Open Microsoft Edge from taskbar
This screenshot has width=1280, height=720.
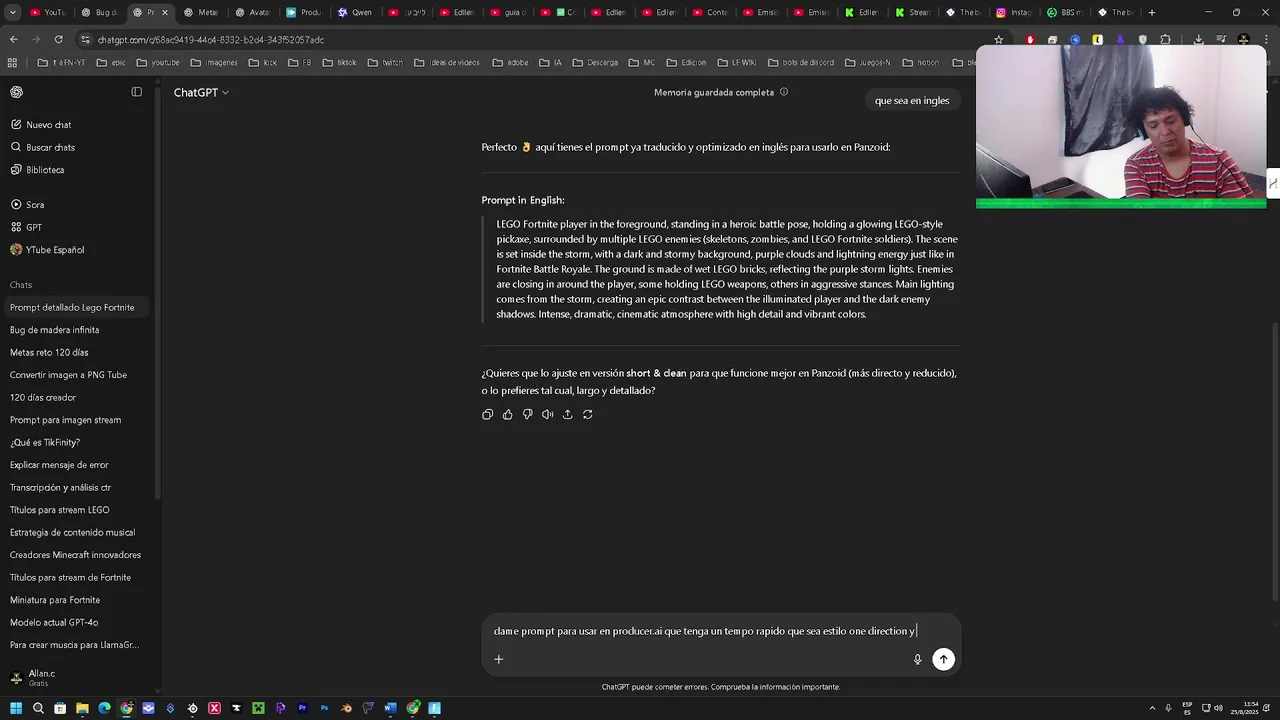104,708
